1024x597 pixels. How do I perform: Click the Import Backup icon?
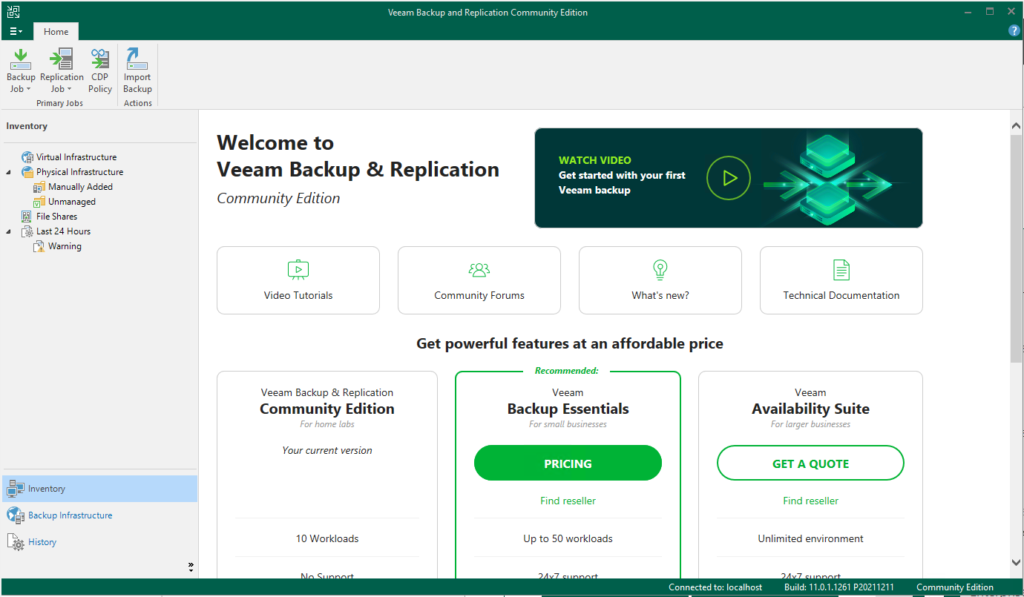[137, 70]
